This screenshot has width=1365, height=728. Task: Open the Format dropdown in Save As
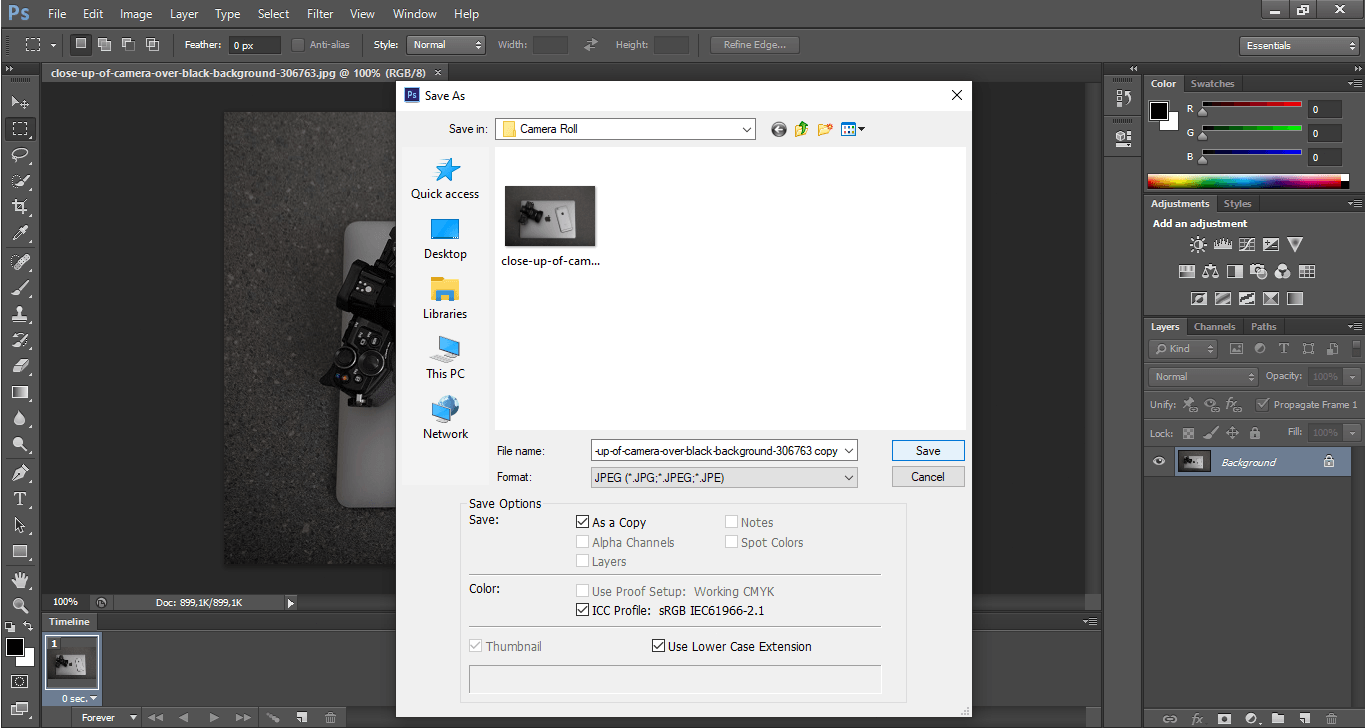[851, 477]
